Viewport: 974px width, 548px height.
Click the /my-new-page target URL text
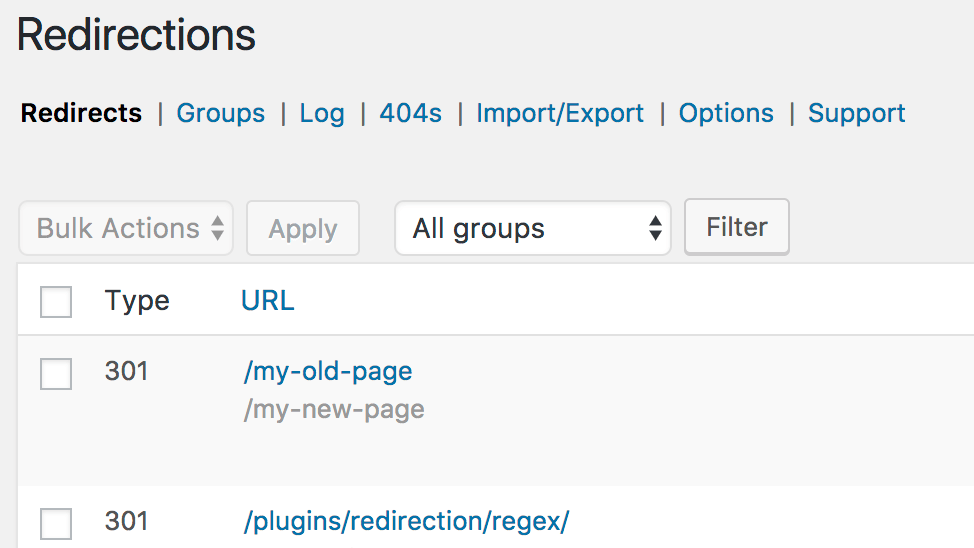point(334,409)
